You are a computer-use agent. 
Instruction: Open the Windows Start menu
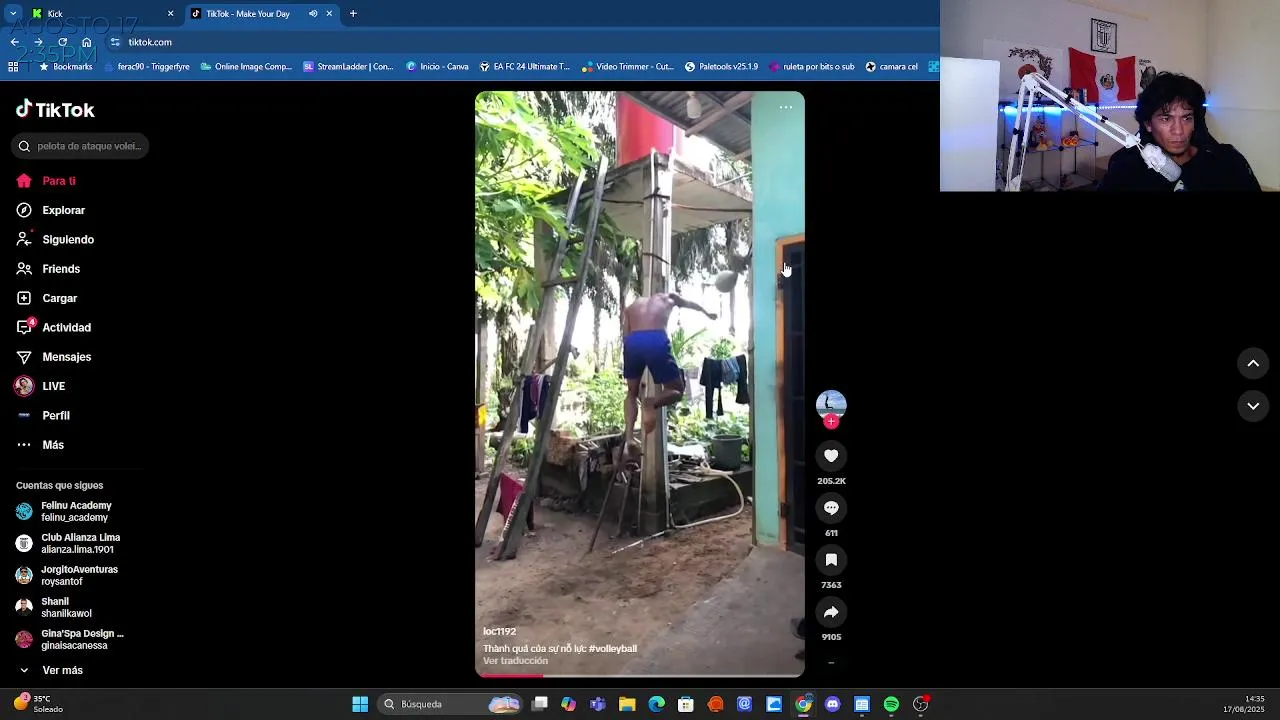360,704
